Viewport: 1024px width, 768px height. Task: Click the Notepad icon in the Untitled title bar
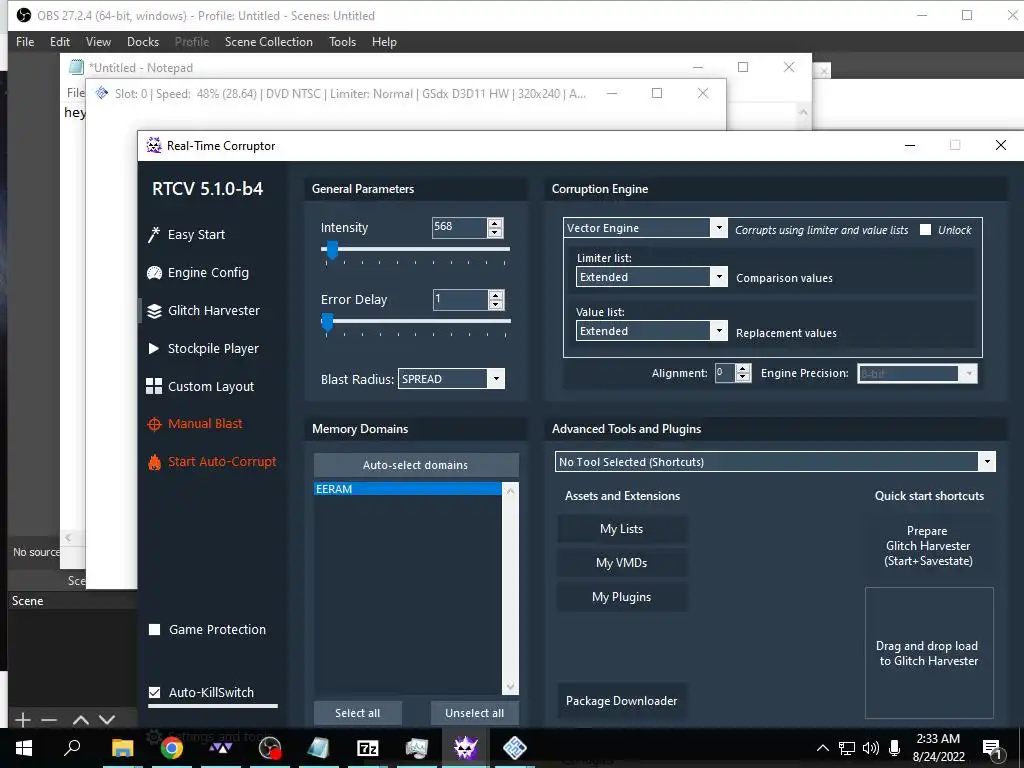[x=76, y=67]
